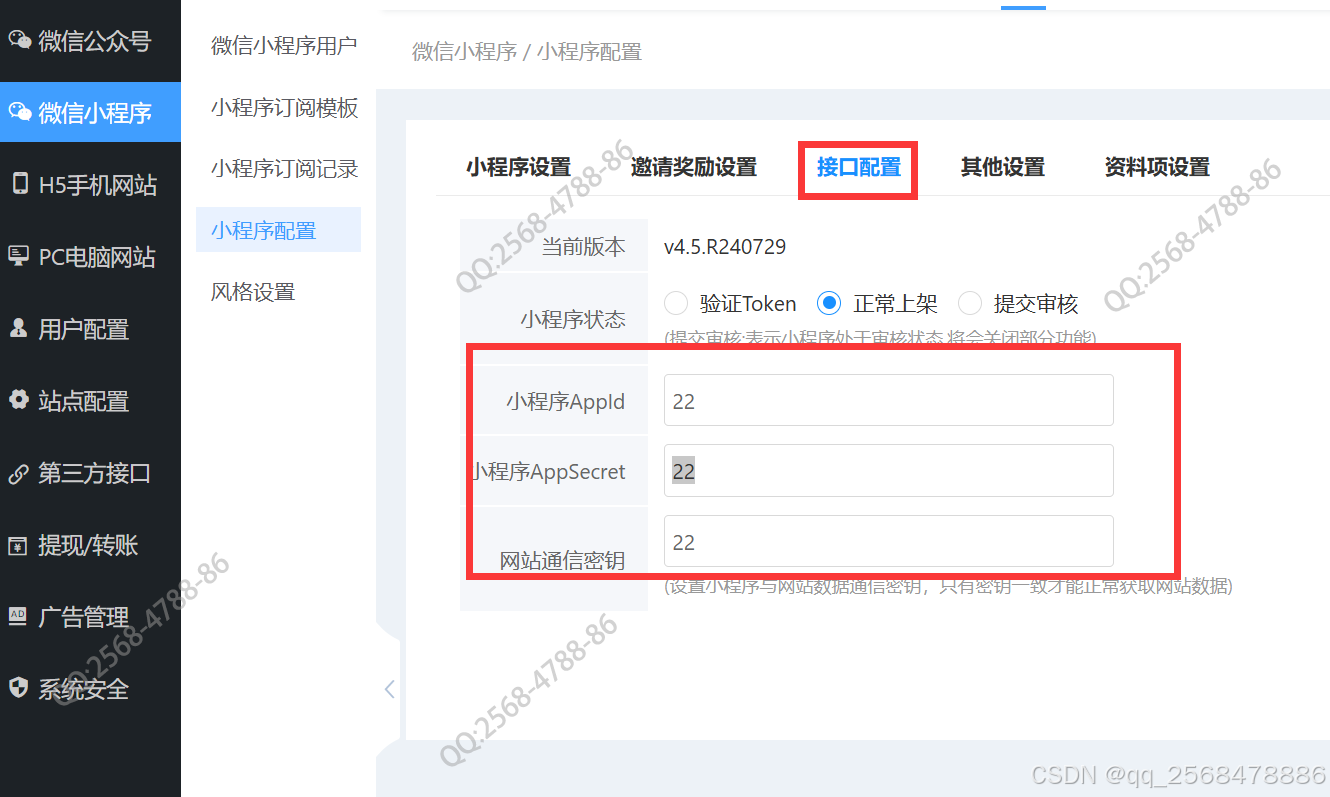1330x797 pixels.
Task: Collapse the submenu with the left chevron
Action: (x=389, y=689)
